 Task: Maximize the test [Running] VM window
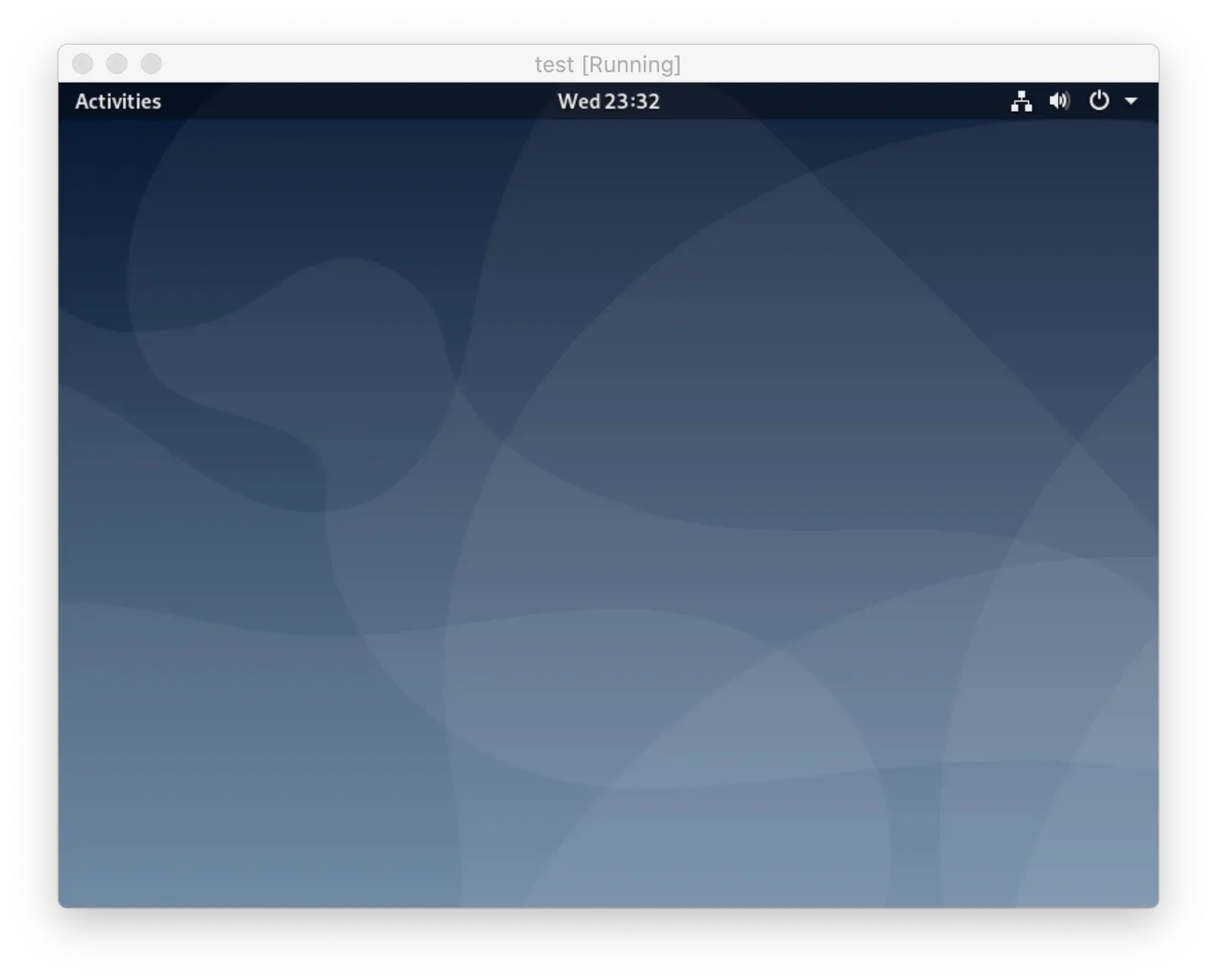click(x=151, y=64)
